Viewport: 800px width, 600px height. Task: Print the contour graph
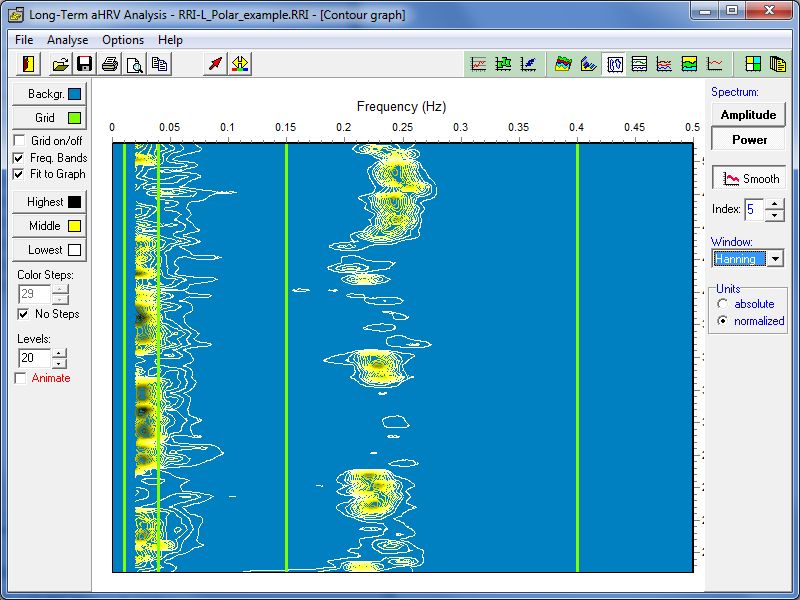[x=110, y=64]
